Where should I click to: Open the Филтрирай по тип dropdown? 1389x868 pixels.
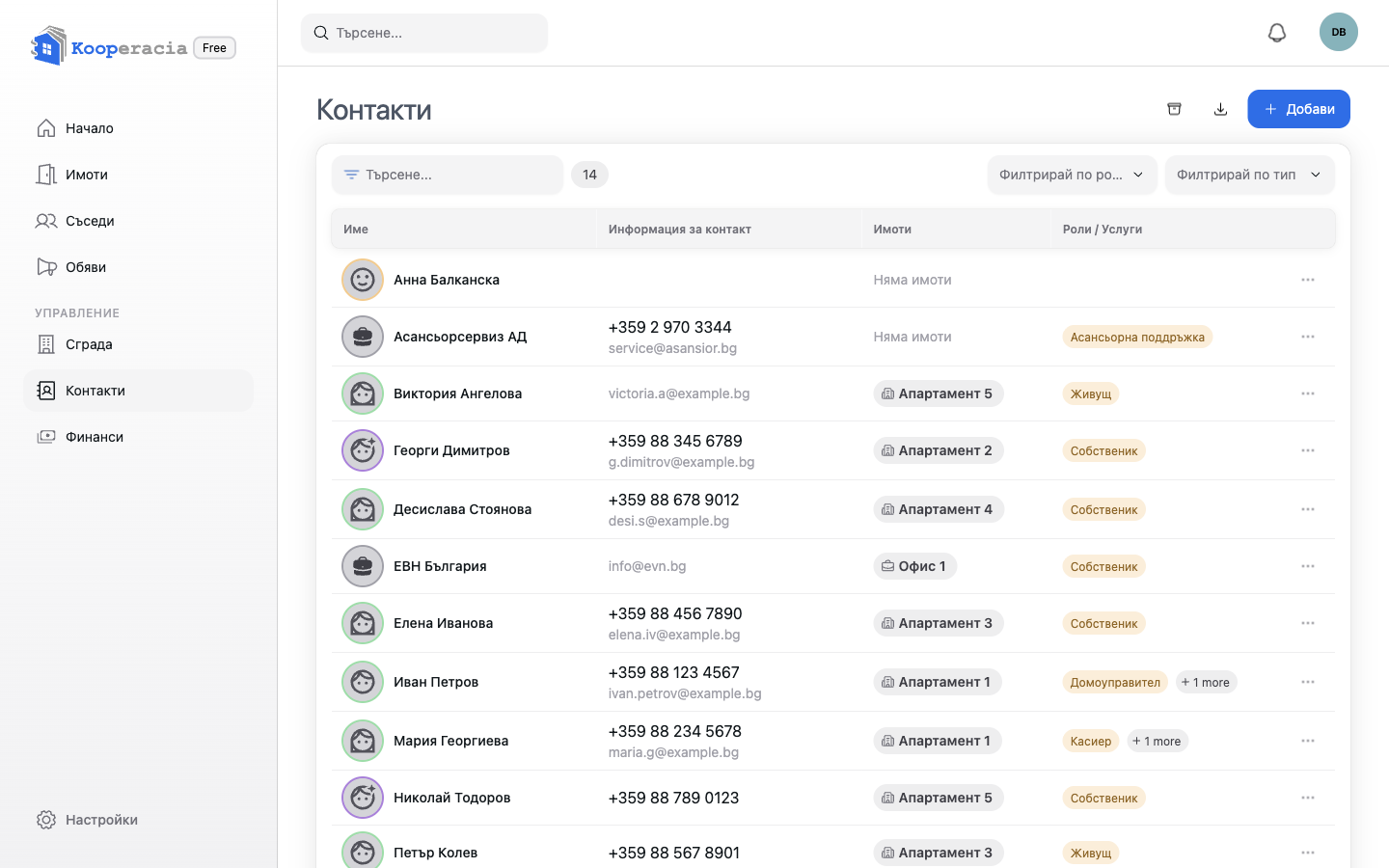(x=1250, y=175)
